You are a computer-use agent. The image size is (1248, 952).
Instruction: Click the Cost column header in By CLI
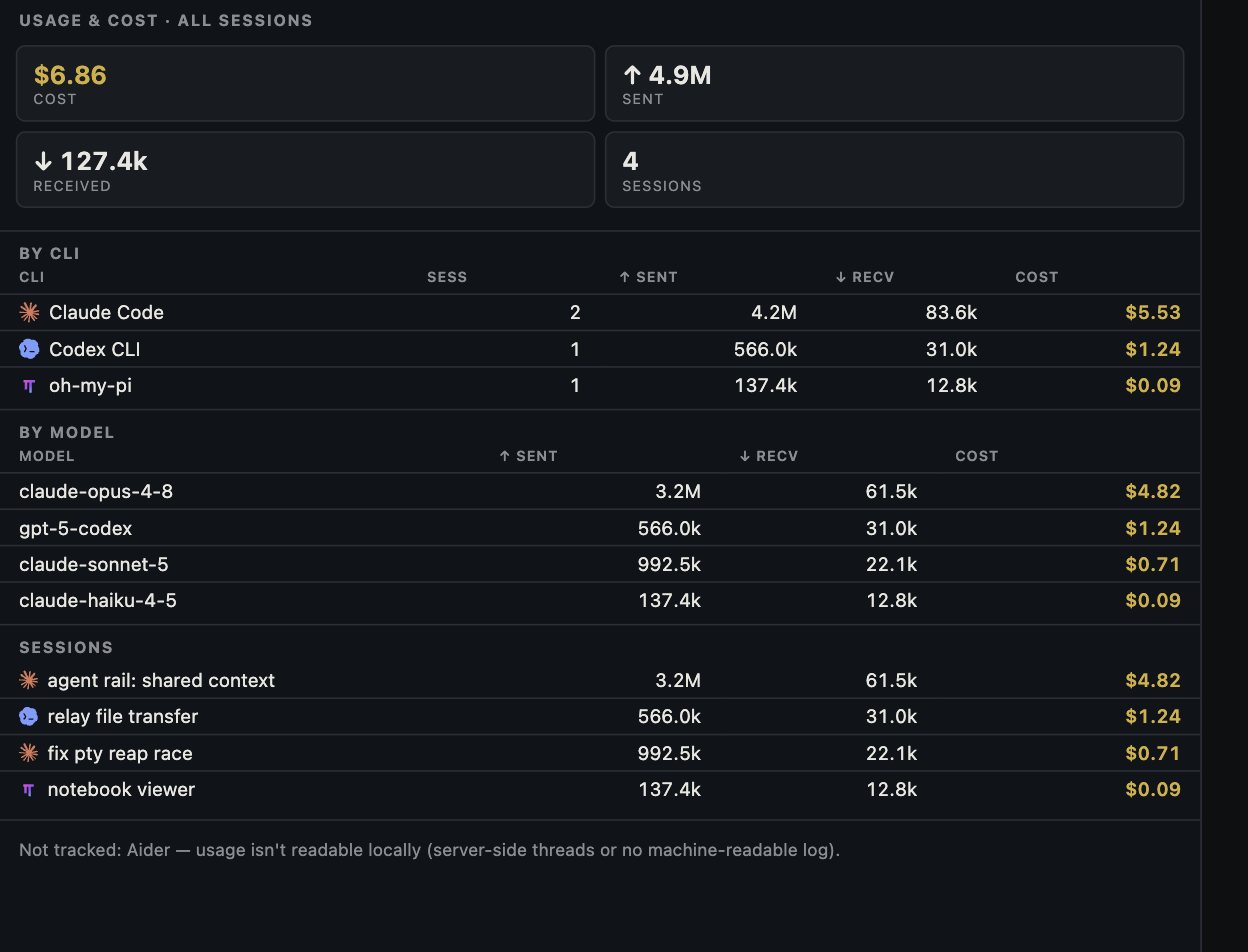point(1036,277)
